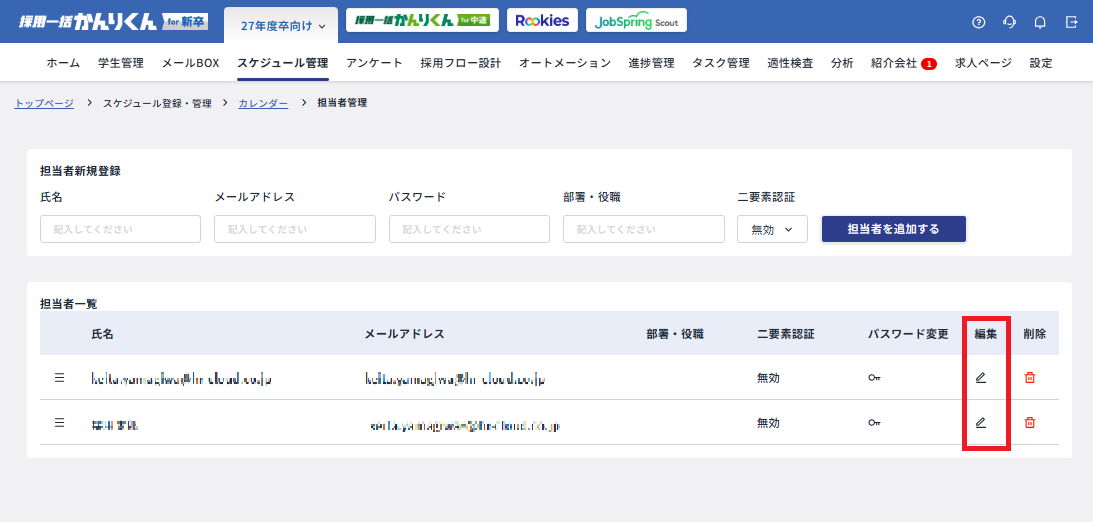Open the JobSpring Scout button

[636, 20]
